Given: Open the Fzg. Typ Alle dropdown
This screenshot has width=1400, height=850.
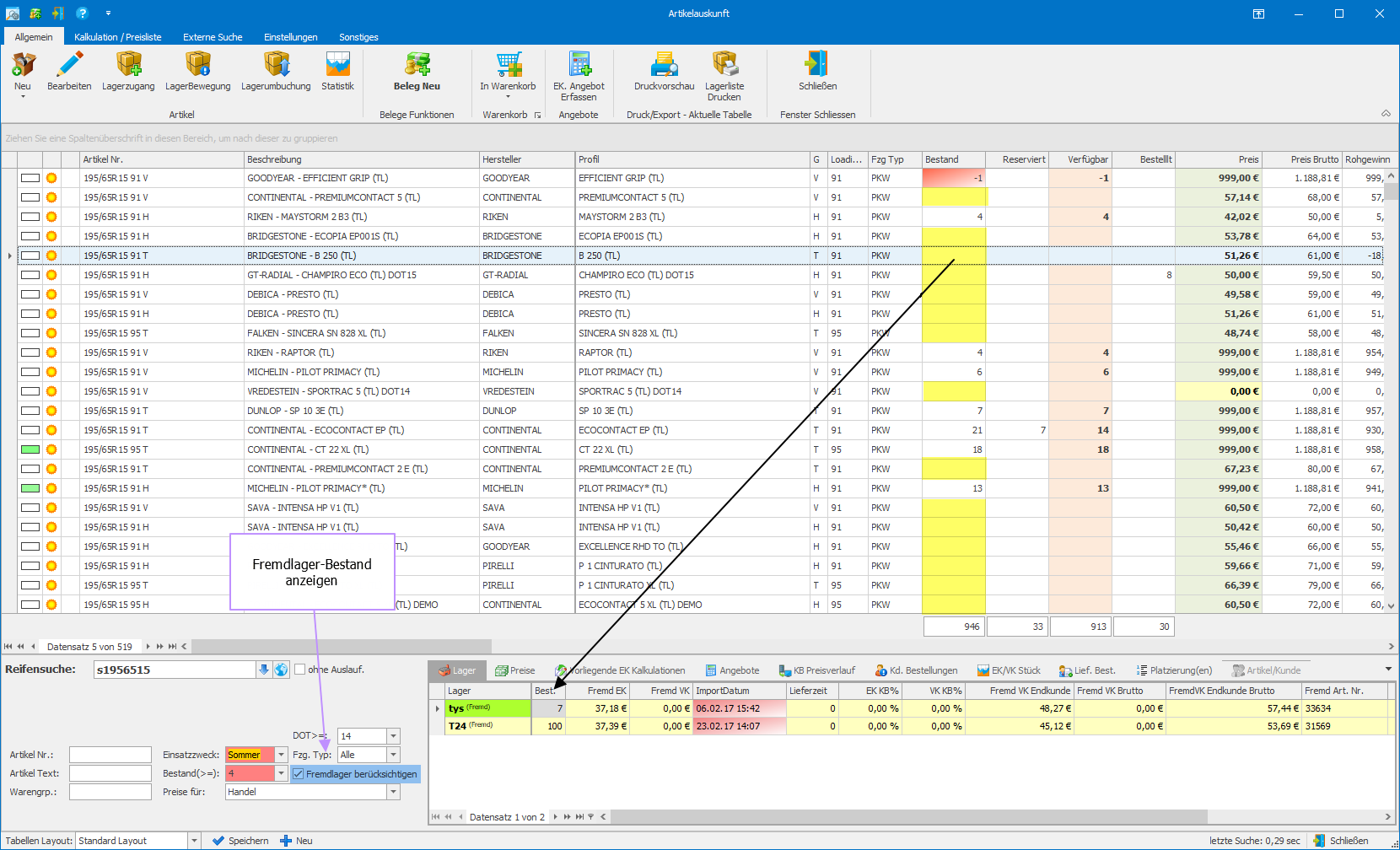Looking at the screenshot, I should 393,755.
